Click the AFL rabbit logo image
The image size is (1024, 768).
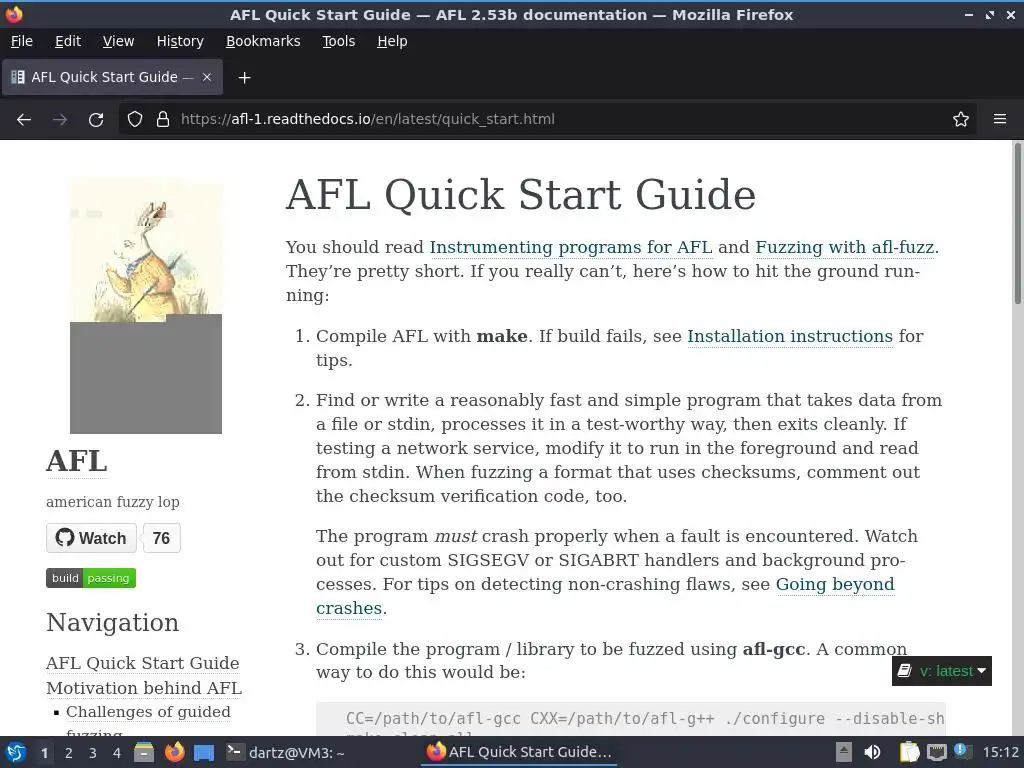point(146,306)
